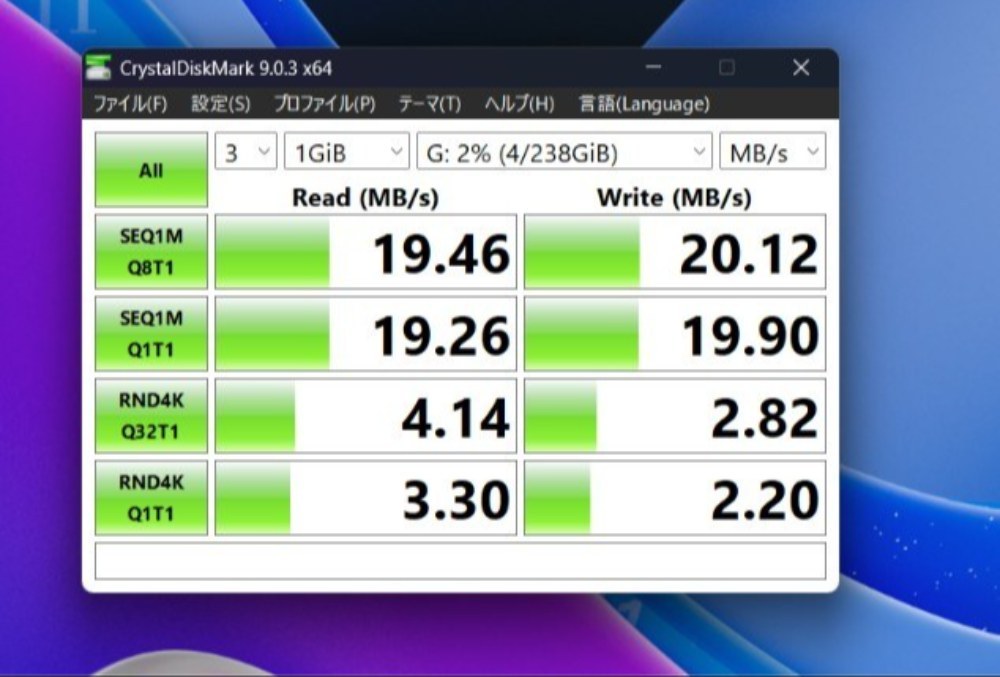The image size is (1000, 677).
Task: Start the SEQ1M Q1T1 test
Action: point(151,334)
